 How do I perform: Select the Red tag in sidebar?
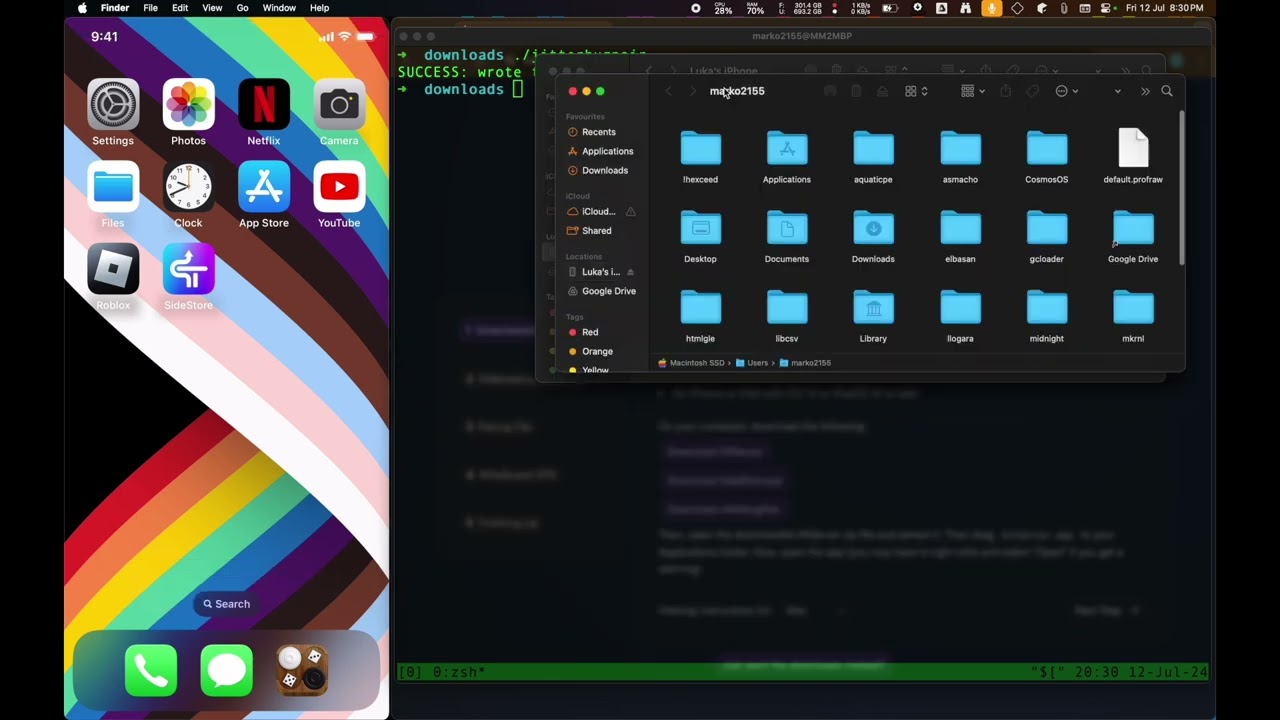pos(590,332)
